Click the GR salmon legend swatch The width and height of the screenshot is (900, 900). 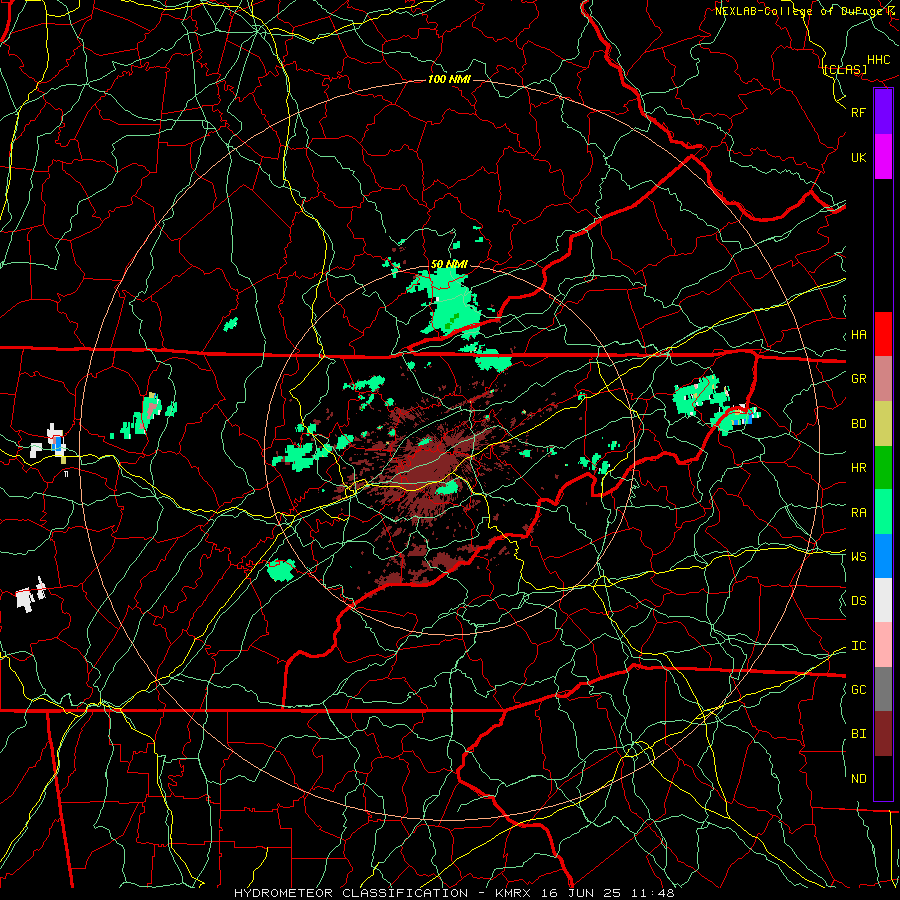pos(883,378)
